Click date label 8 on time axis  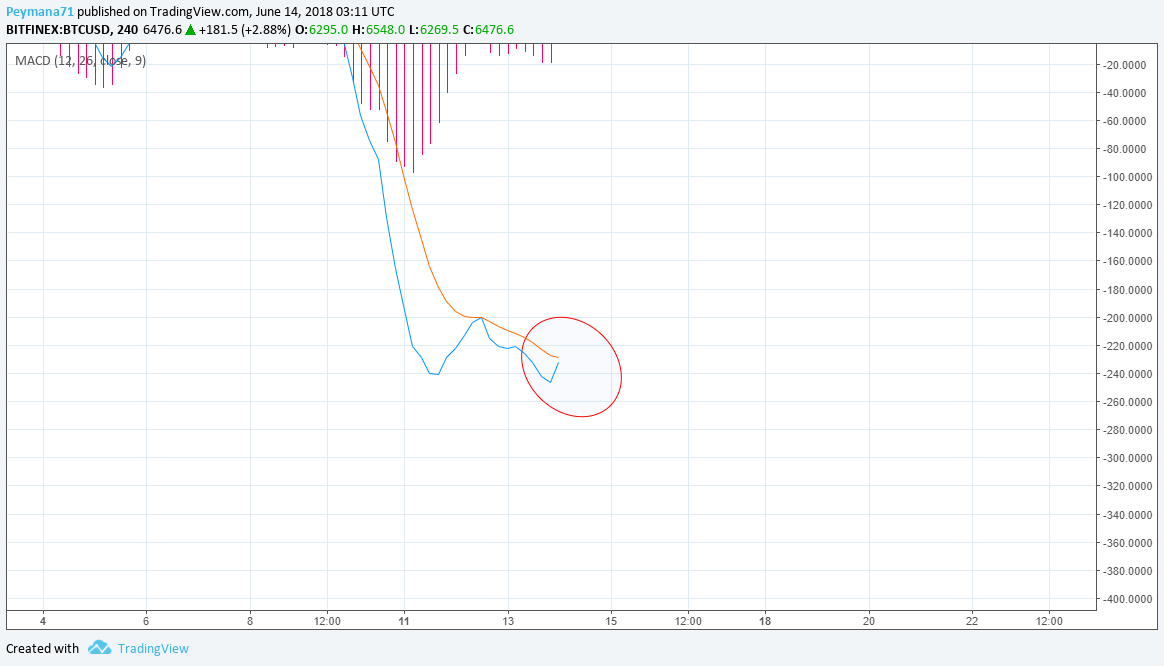click(249, 621)
